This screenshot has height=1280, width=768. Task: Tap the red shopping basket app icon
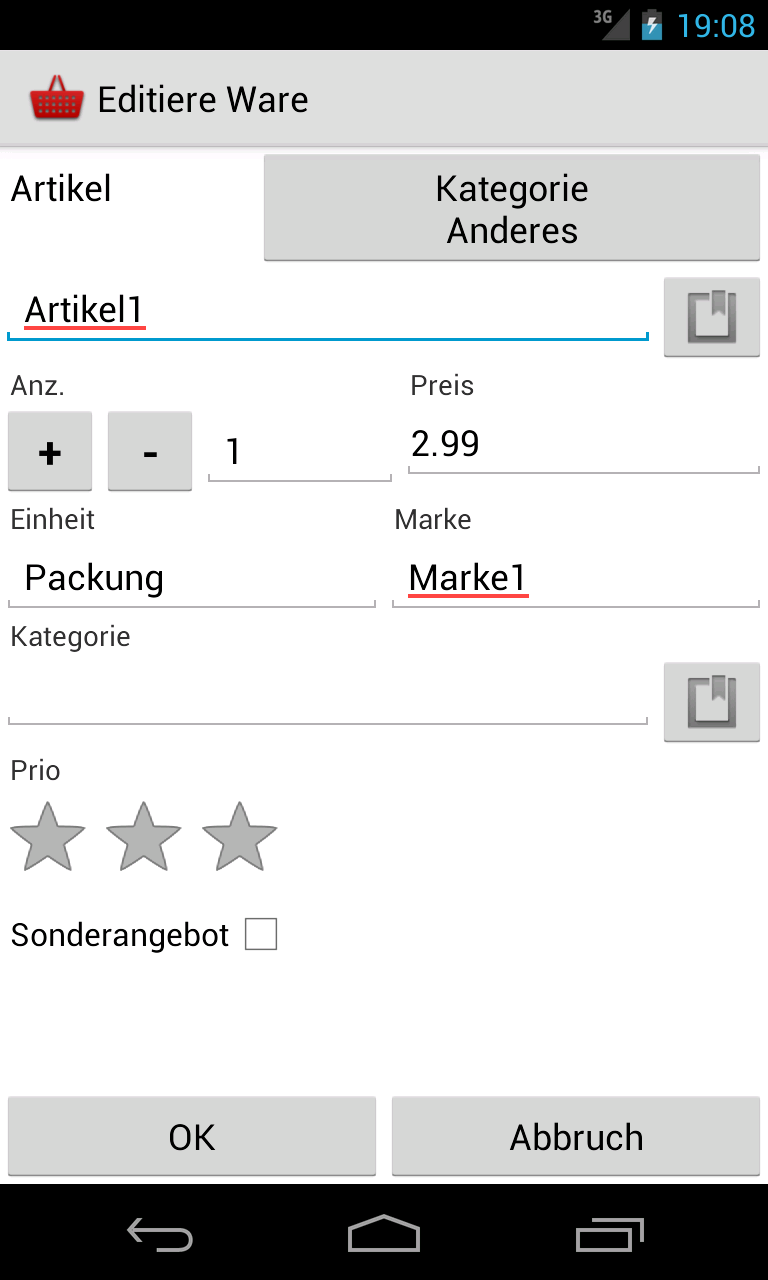tap(57, 99)
